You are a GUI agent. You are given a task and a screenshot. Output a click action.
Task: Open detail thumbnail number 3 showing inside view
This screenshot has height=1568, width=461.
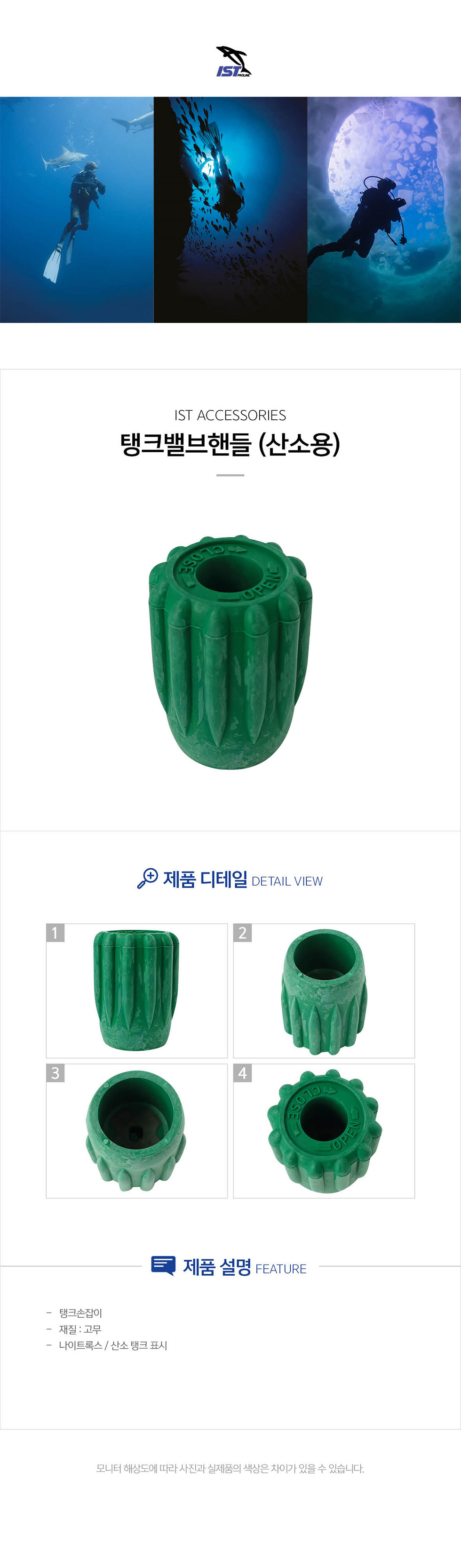pos(137,1131)
